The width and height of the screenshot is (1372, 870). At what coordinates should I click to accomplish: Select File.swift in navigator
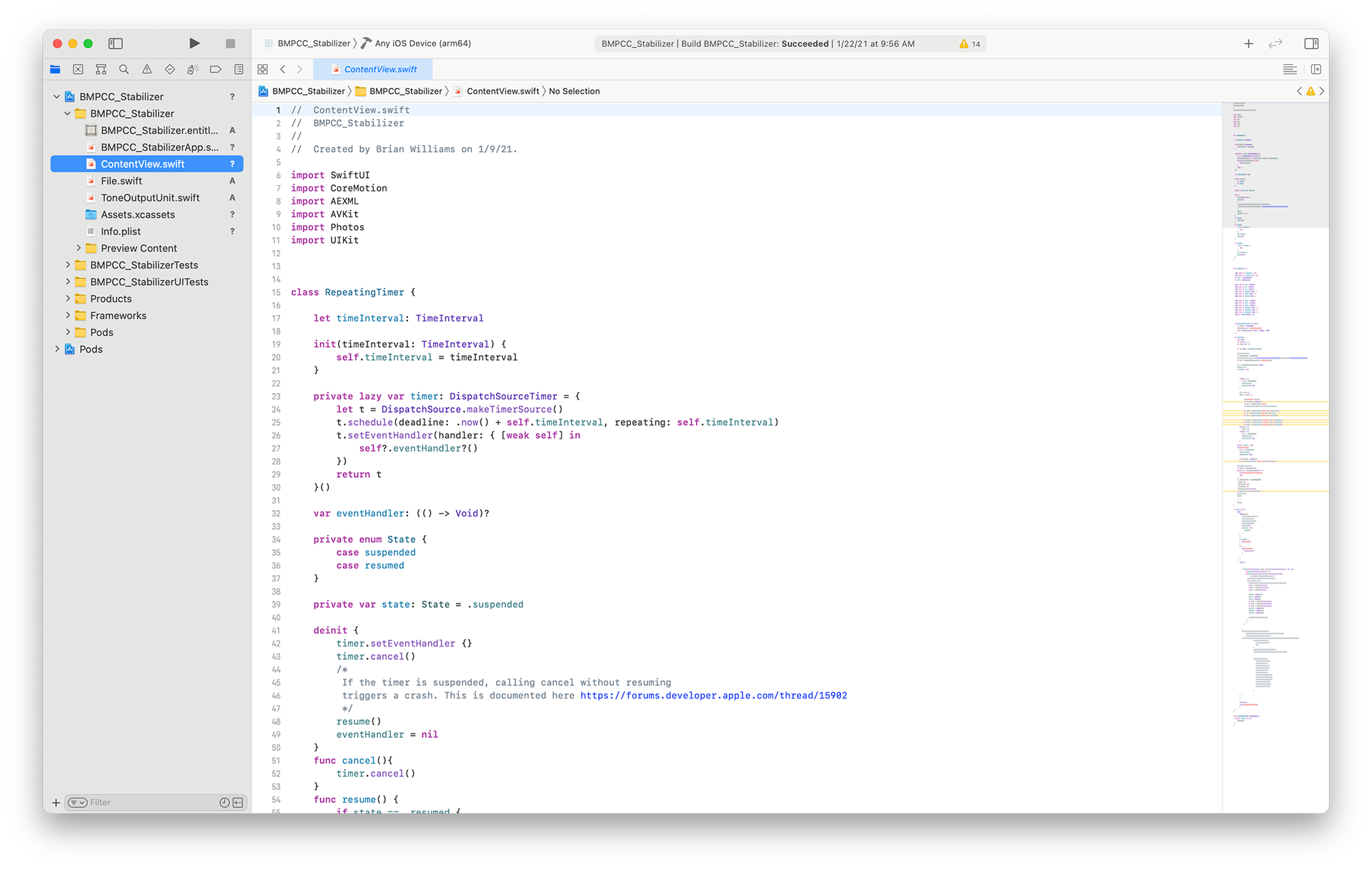[x=147, y=181]
